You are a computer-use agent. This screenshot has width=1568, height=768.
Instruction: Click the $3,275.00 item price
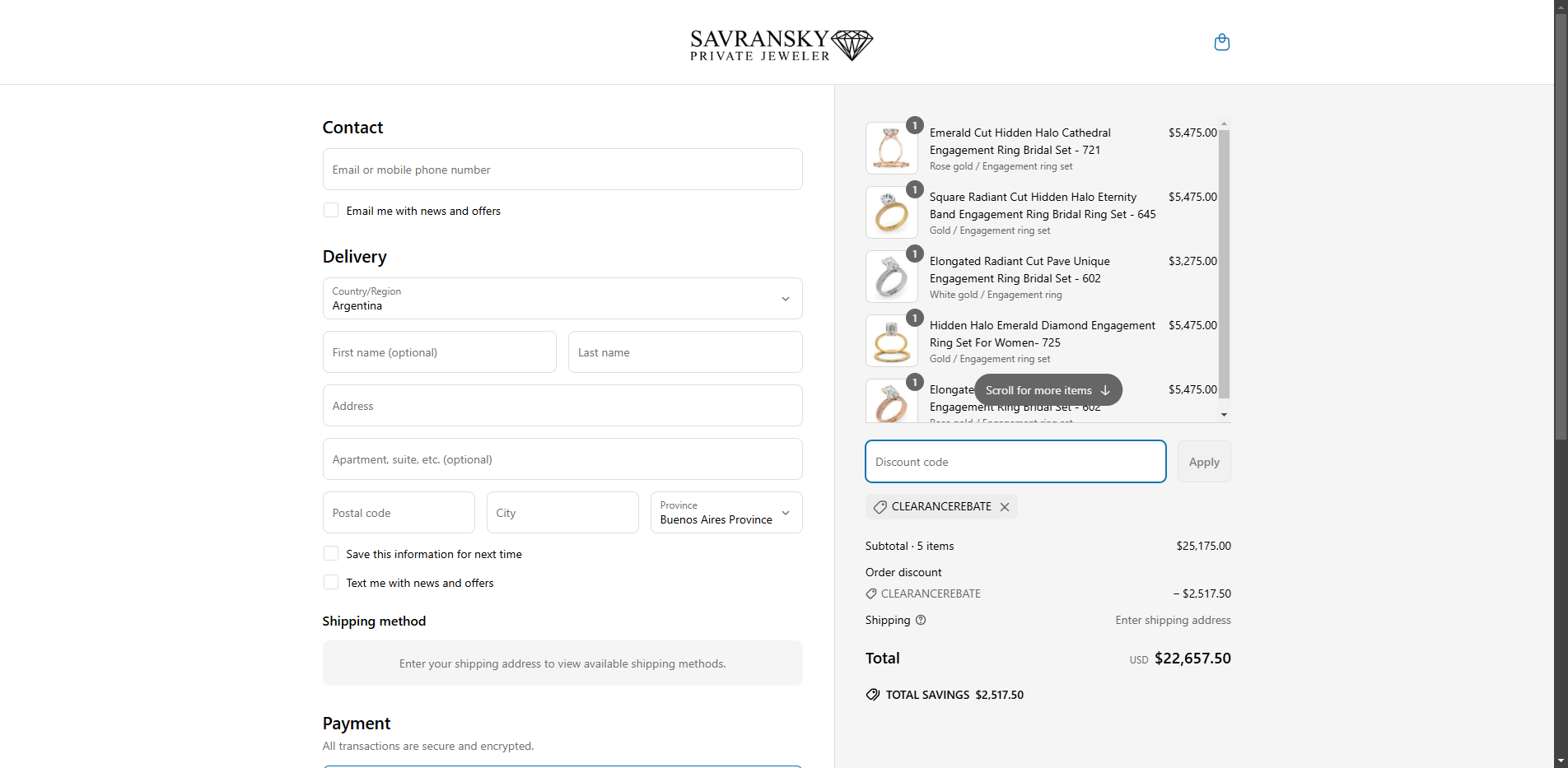(1192, 261)
